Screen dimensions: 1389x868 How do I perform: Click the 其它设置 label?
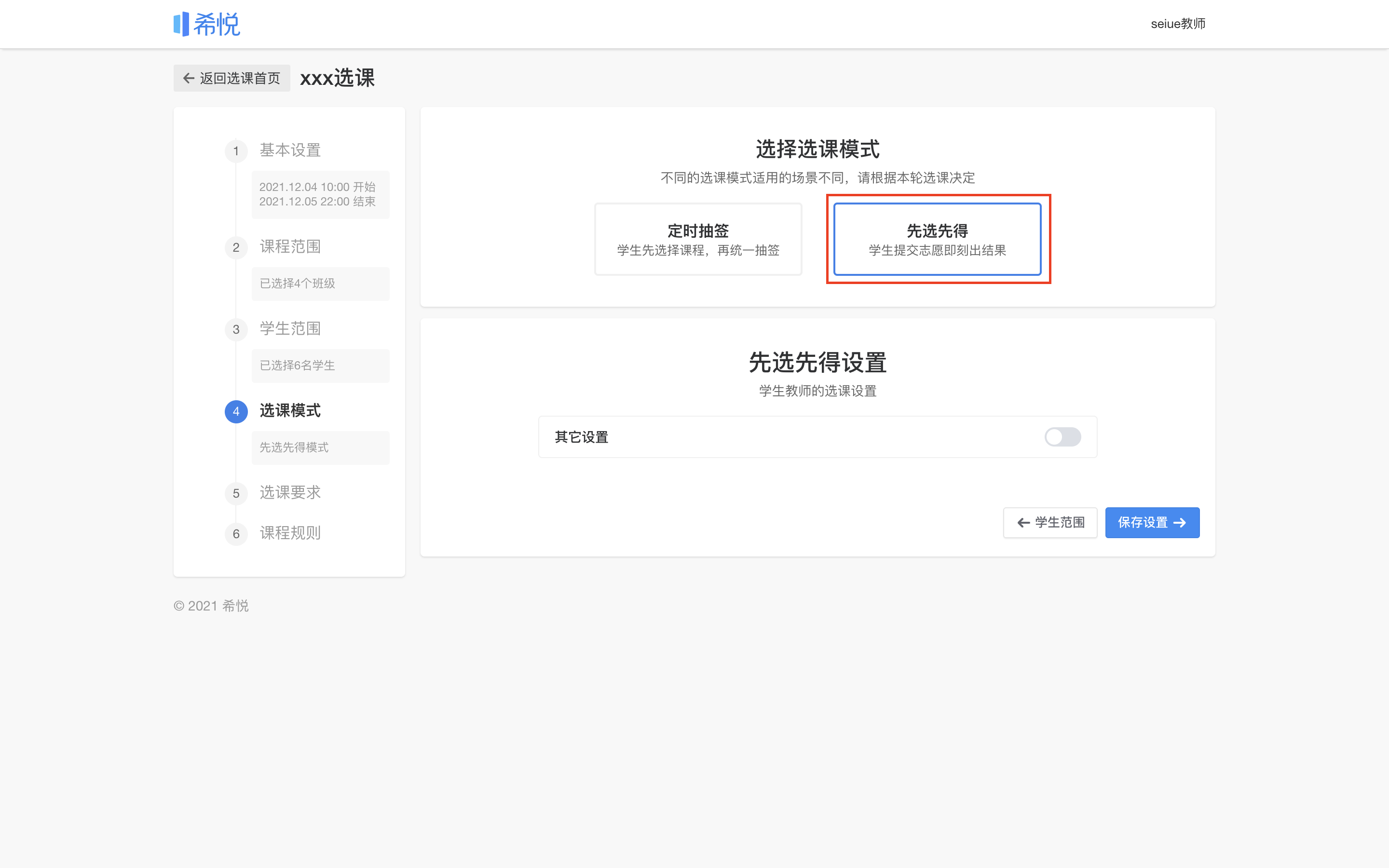pos(582,437)
